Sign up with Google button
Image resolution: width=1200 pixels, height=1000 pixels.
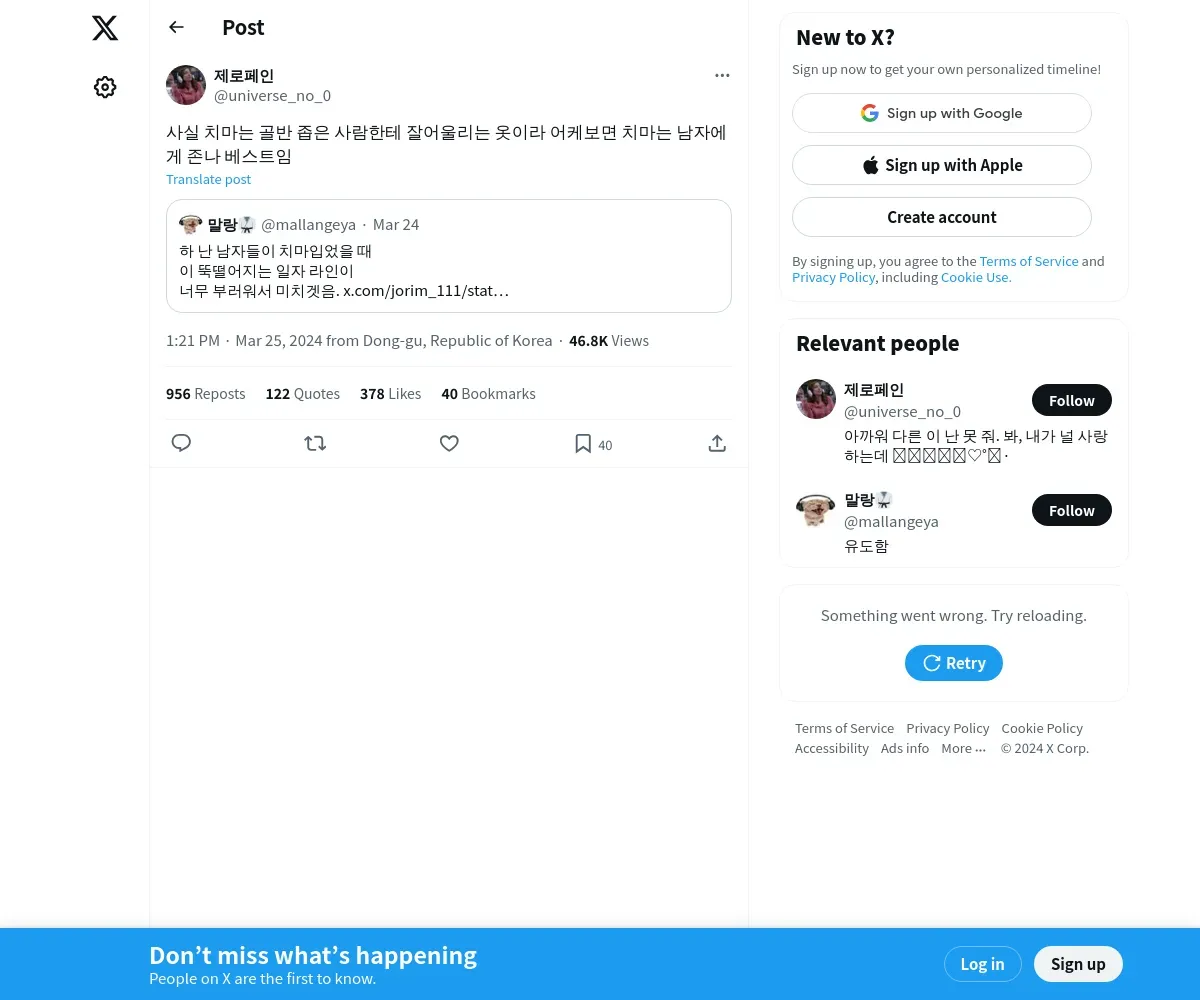click(942, 113)
